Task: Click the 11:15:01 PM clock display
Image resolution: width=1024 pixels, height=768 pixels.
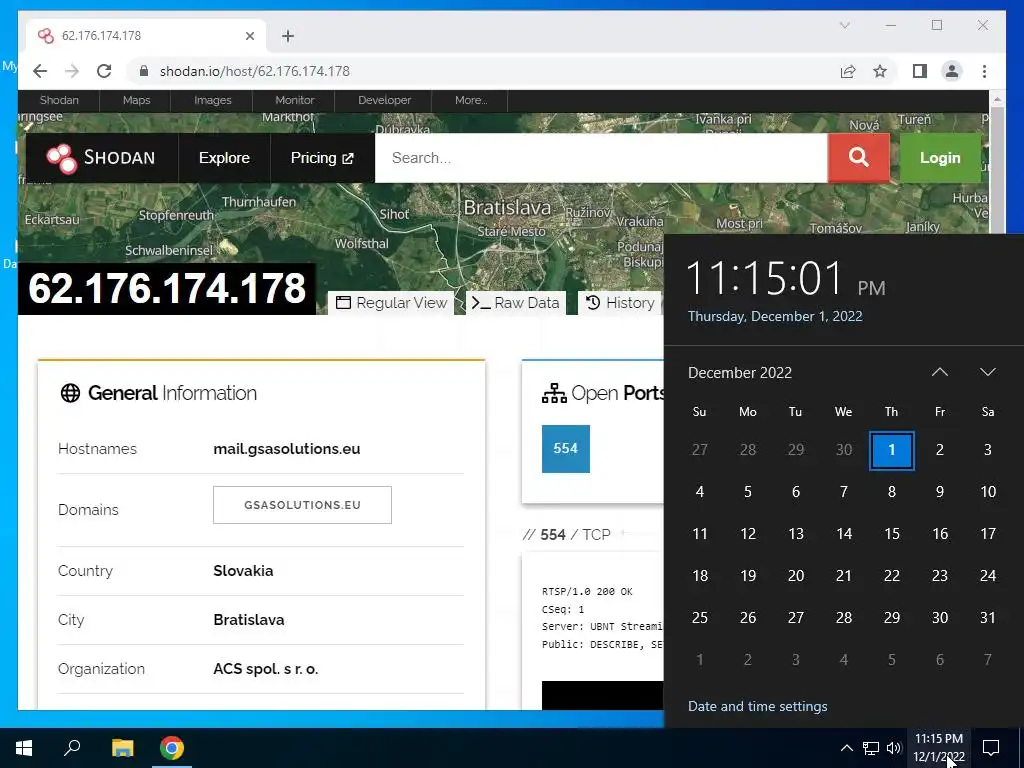Action: point(786,279)
